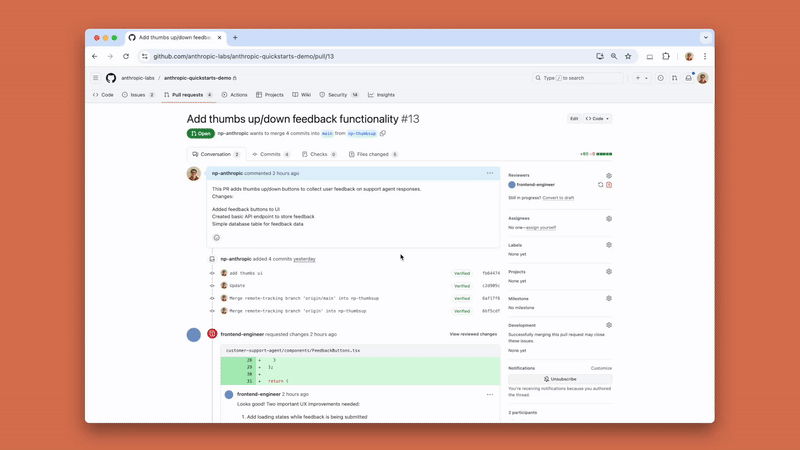Open the notifications inbox icon
The image size is (800, 450).
[x=688, y=78]
